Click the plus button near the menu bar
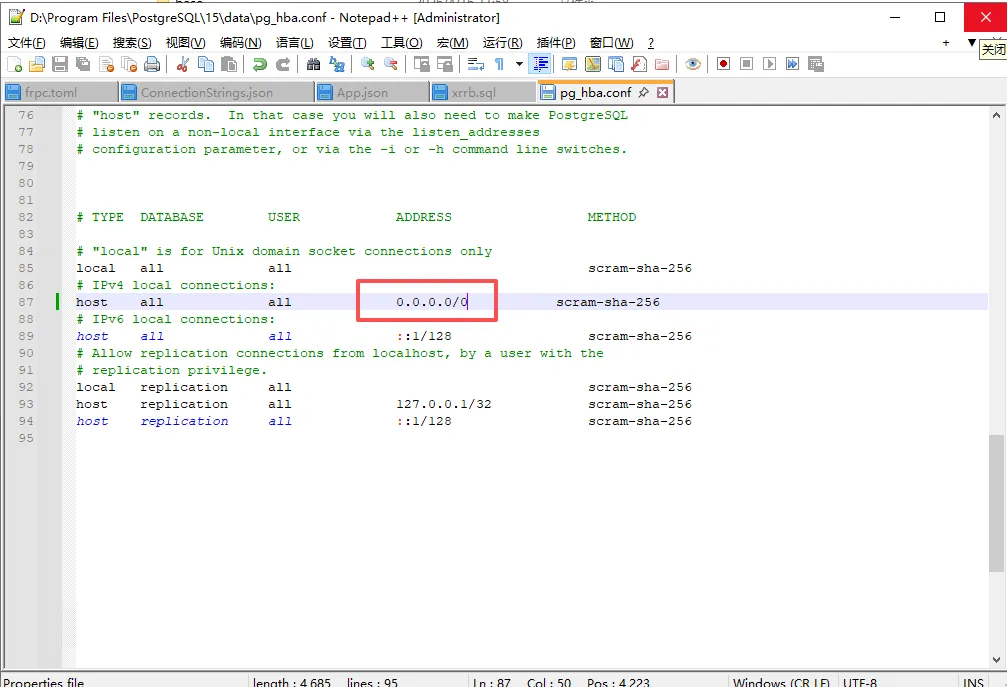1007x687 pixels. pyautogui.click(x=946, y=42)
